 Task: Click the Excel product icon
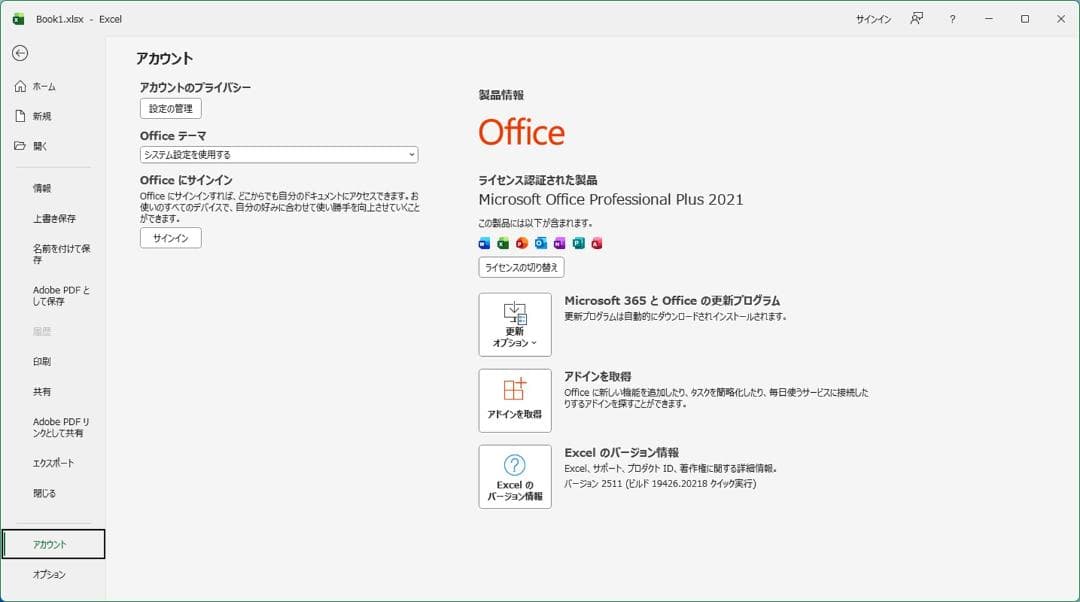(502, 243)
